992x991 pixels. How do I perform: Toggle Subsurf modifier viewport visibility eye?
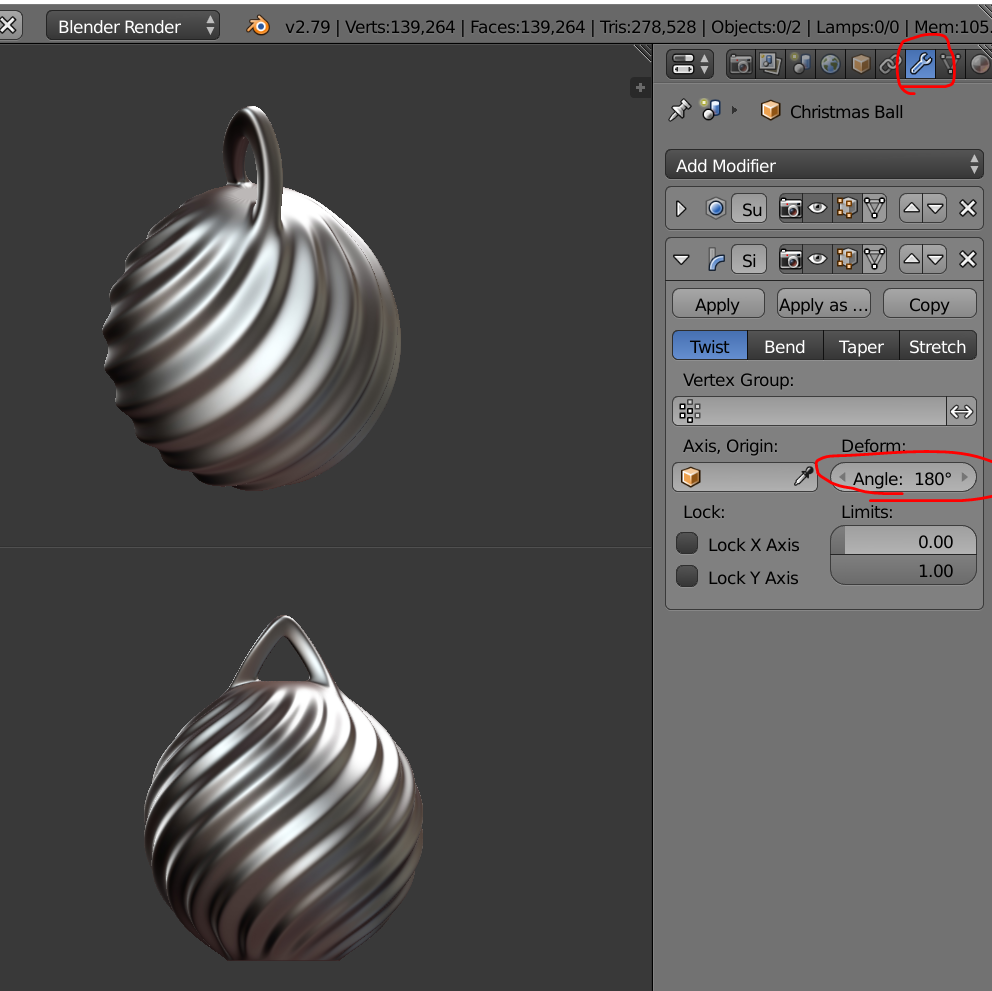(817, 208)
